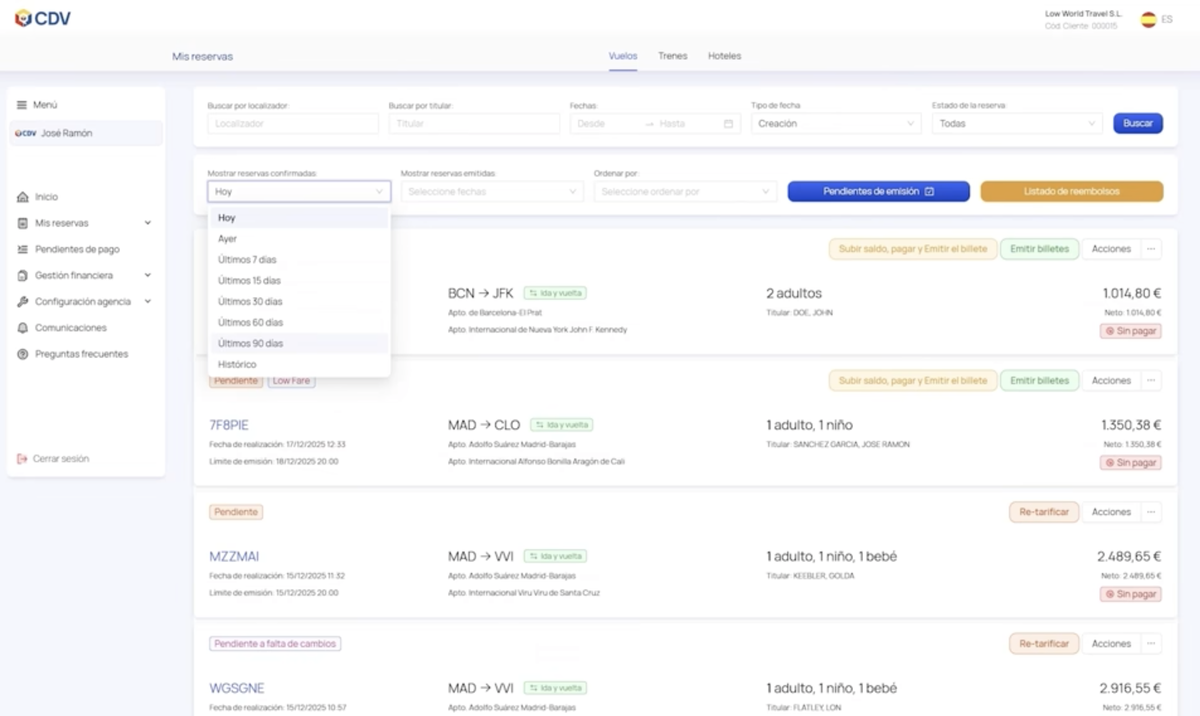This screenshot has width=1200, height=716.
Task: Open the calendar icon in Fechas field
Action: (x=728, y=124)
